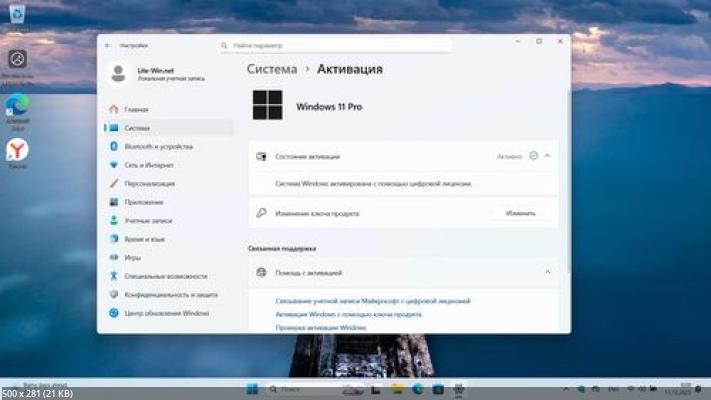Click the Изменить product key button

pyautogui.click(x=520, y=213)
